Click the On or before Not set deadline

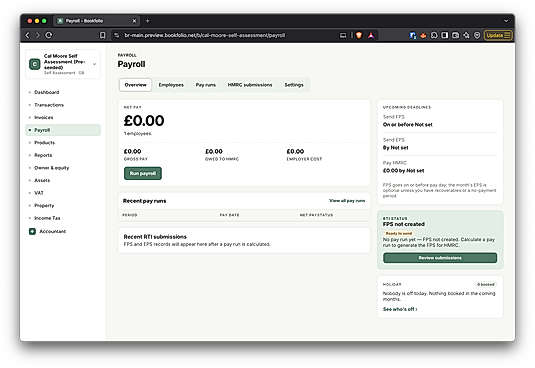(407, 124)
